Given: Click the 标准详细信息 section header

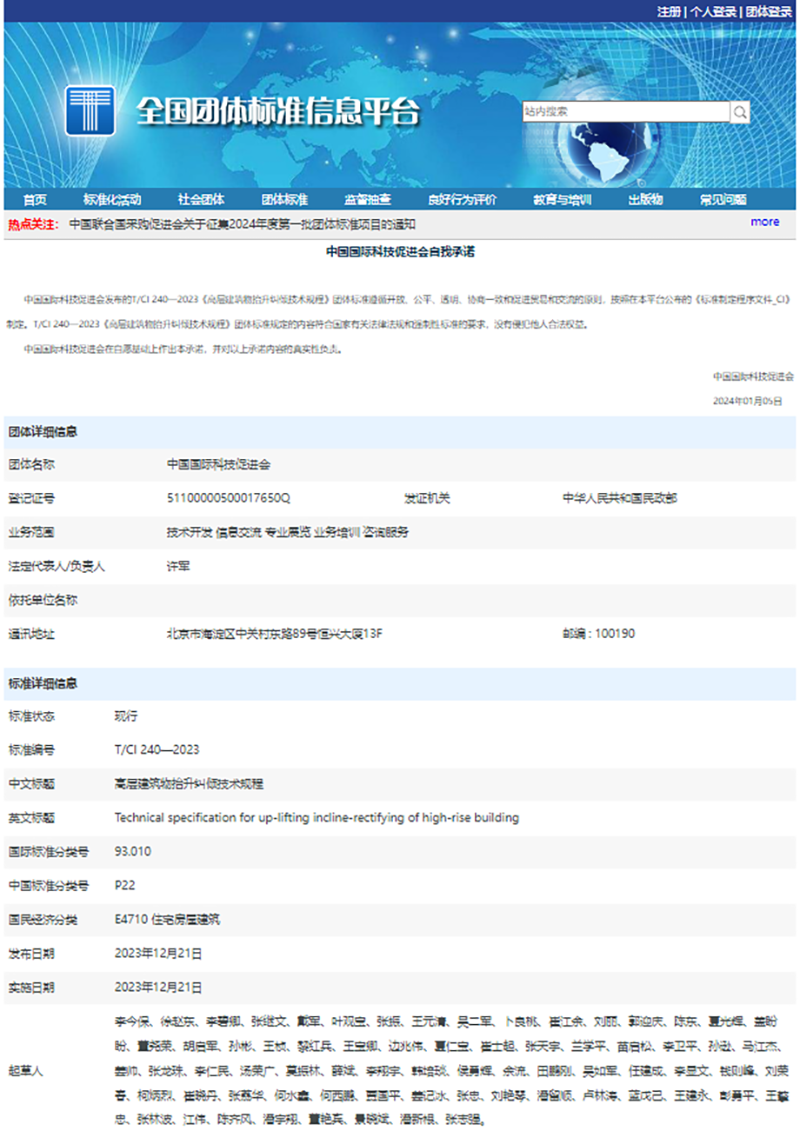Looking at the screenshot, I should (43, 684).
